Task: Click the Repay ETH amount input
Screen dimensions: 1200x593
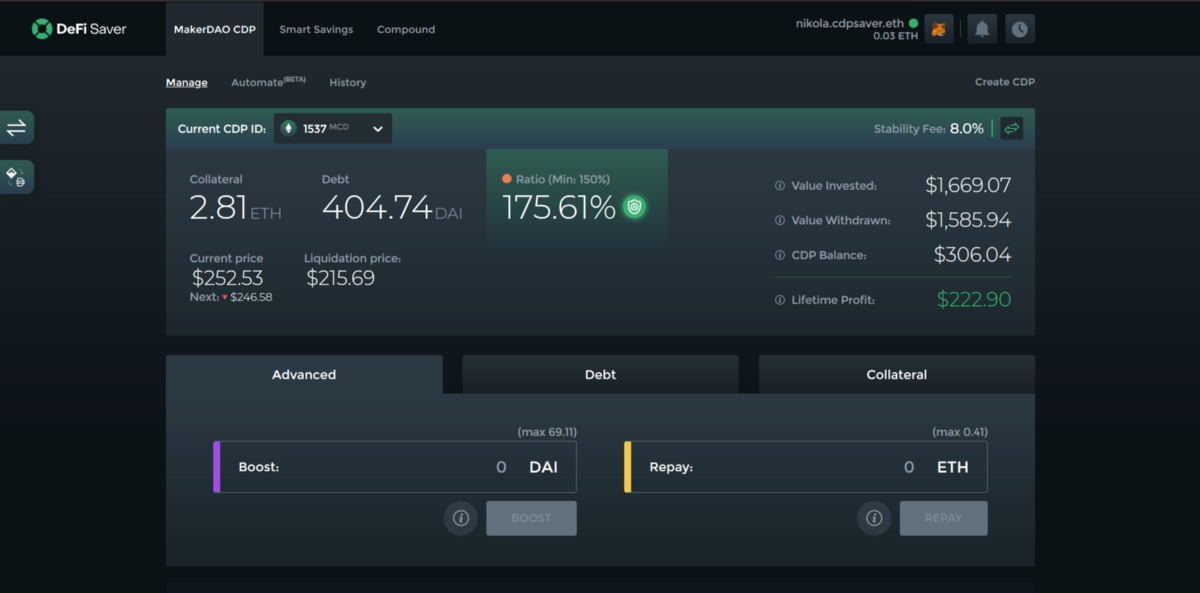Action: coord(806,467)
